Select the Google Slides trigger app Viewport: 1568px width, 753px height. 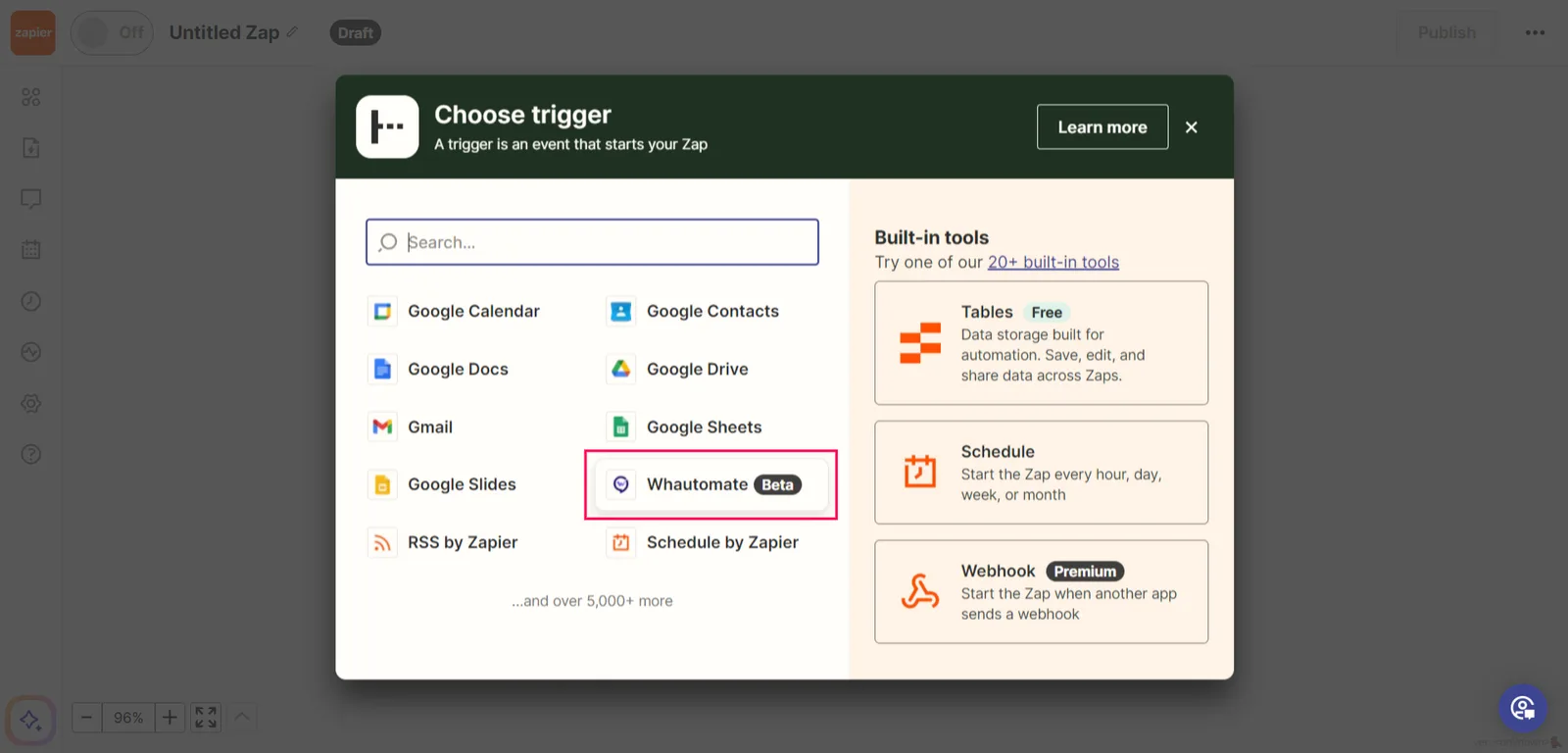(x=443, y=484)
